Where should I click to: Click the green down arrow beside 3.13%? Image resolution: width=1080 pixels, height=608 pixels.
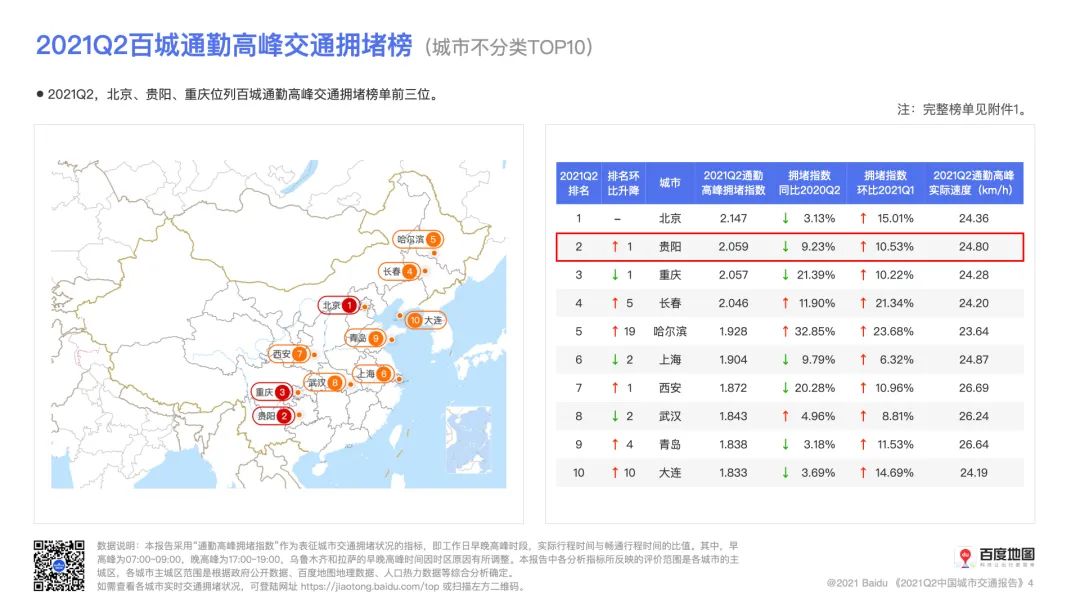(x=785, y=218)
